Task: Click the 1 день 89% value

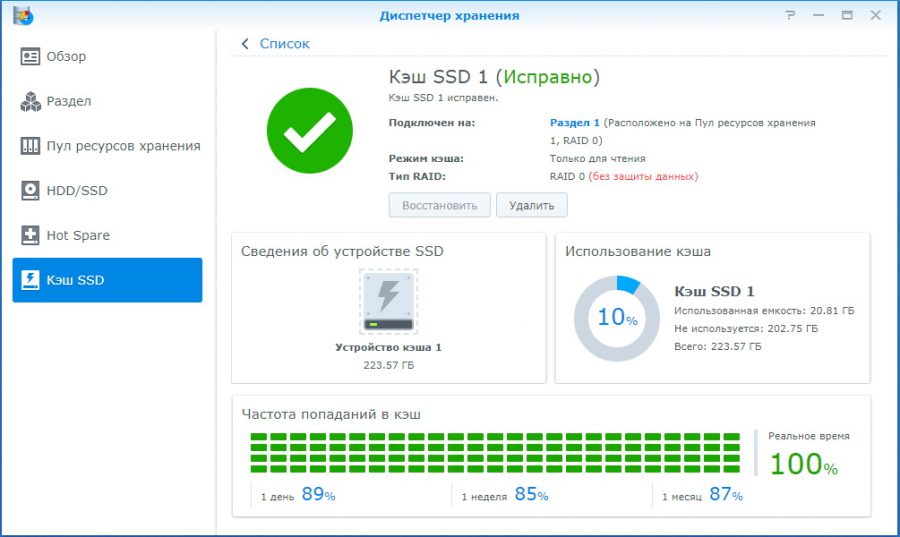Action: [x=319, y=494]
